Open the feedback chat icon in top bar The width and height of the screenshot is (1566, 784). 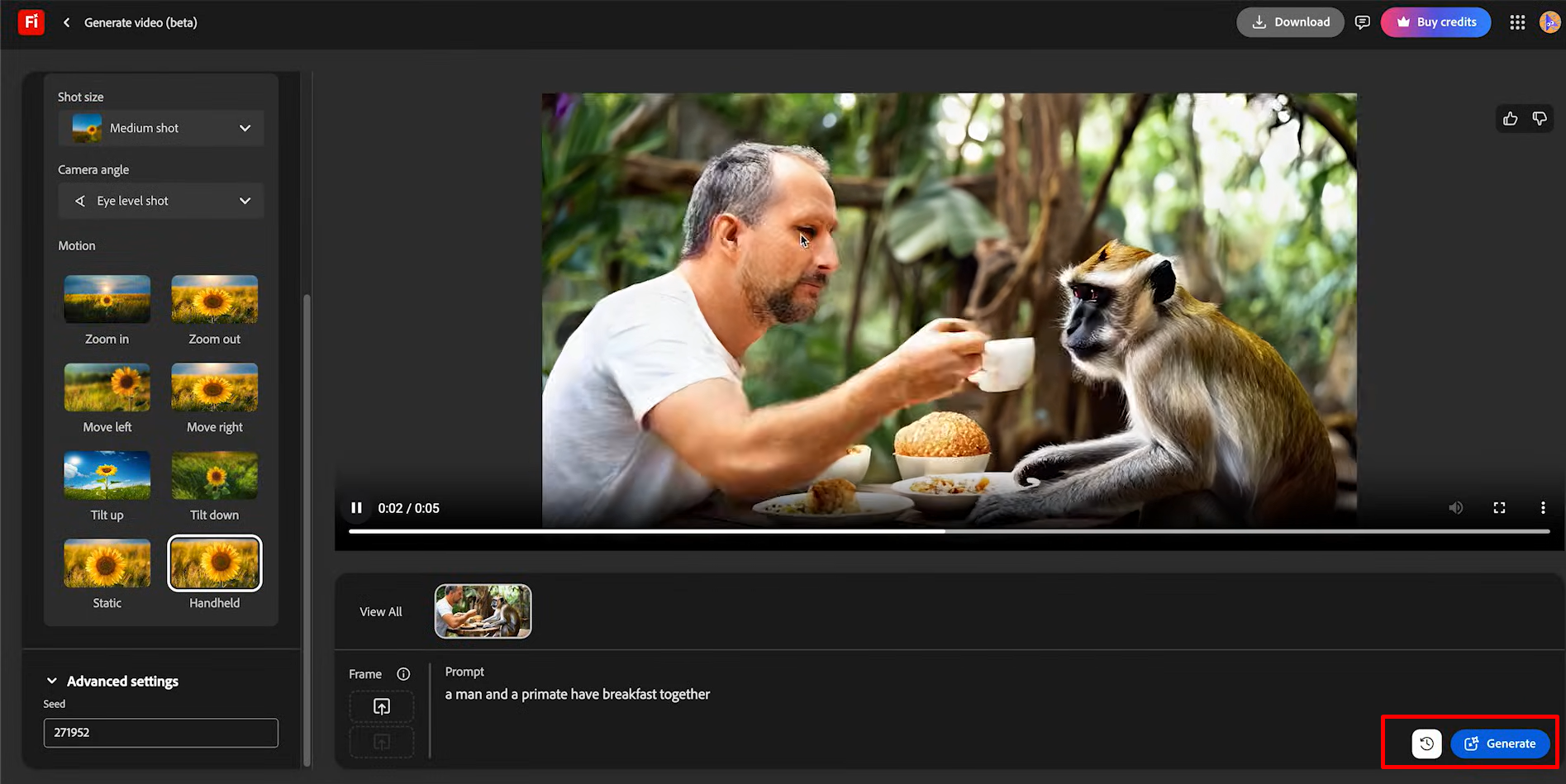click(1363, 22)
